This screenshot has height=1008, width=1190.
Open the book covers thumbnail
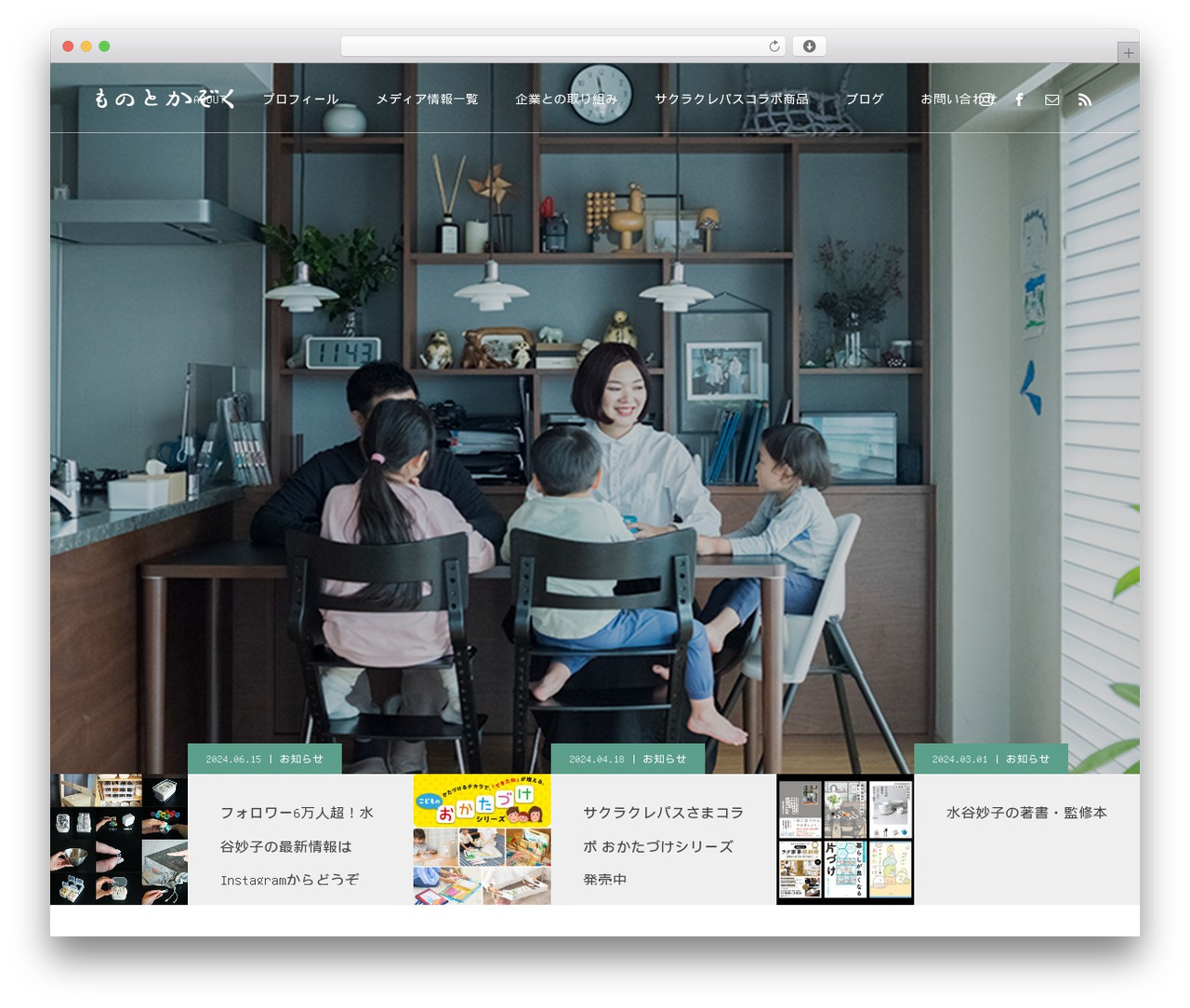(845, 839)
